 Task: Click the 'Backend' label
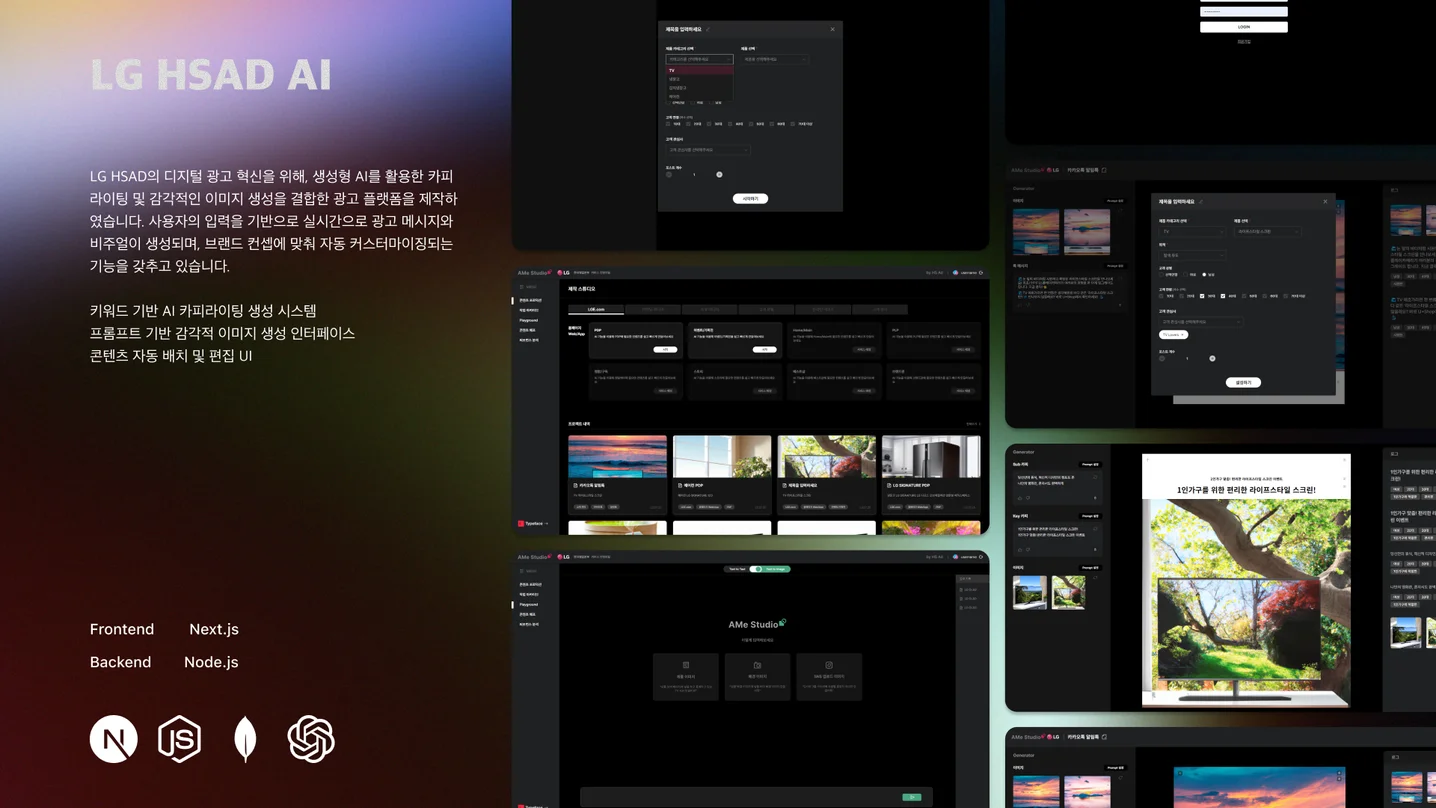120,662
